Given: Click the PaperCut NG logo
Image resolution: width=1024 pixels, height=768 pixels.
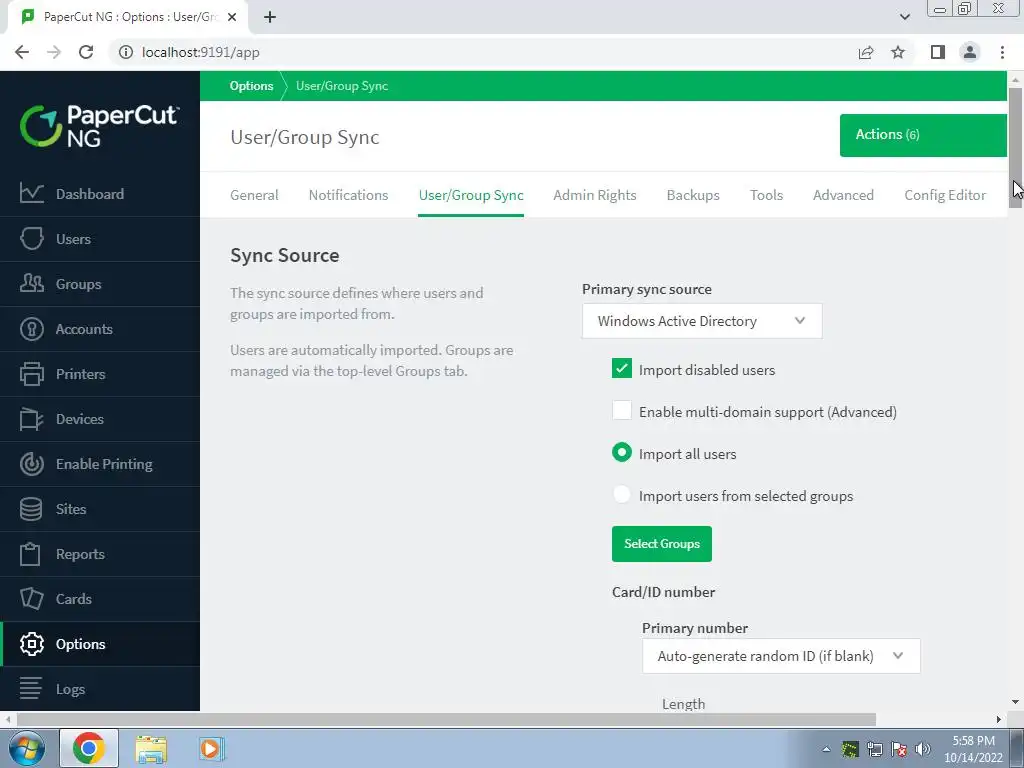Looking at the screenshot, I should [99, 125].
